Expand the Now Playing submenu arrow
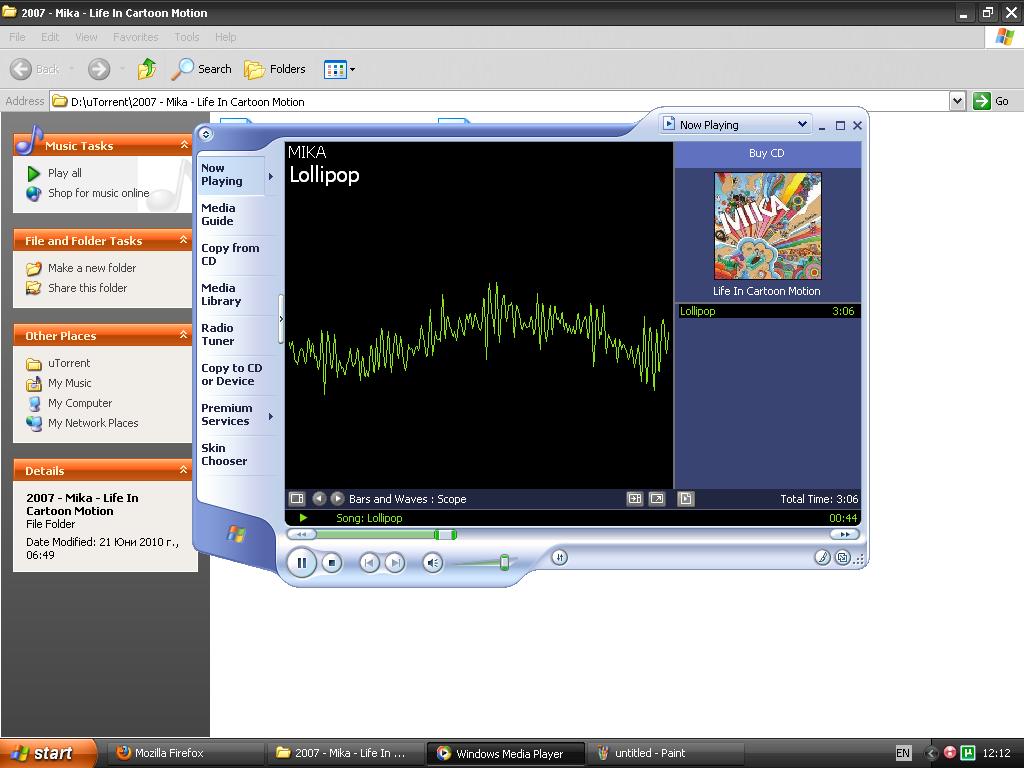This screenshot has height=768, width=1024. [270, 176]
